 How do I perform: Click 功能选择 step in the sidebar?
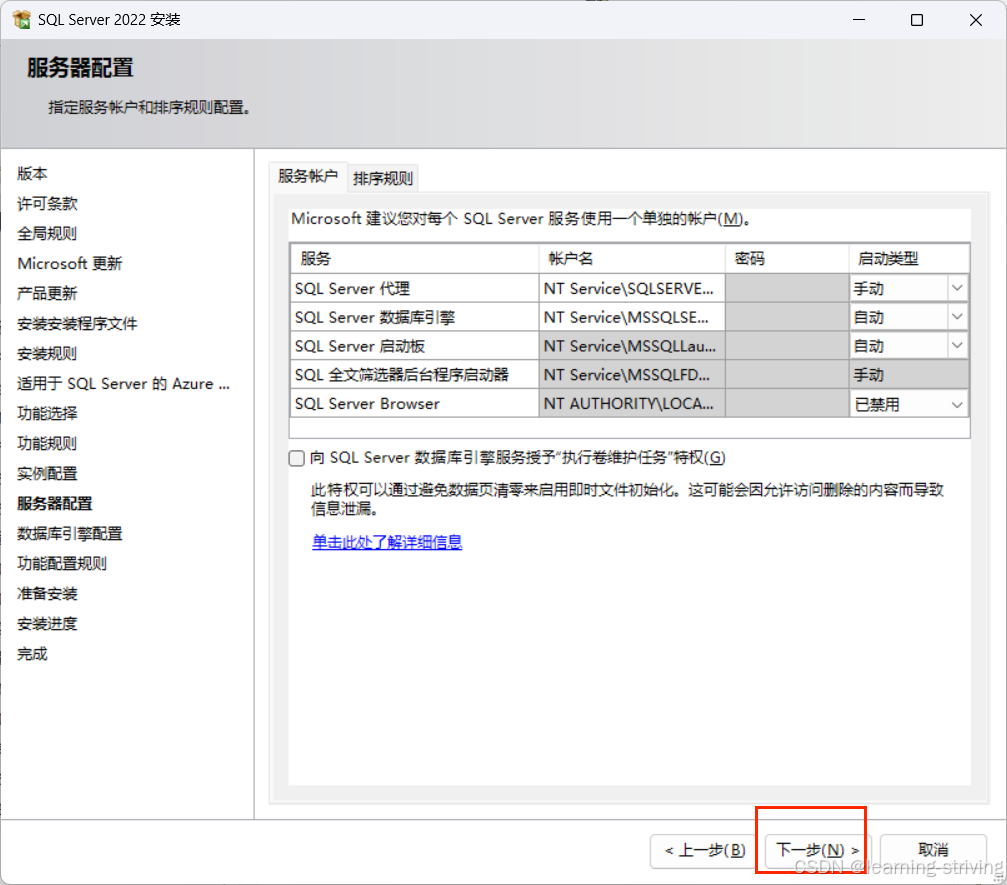(47, 413)
